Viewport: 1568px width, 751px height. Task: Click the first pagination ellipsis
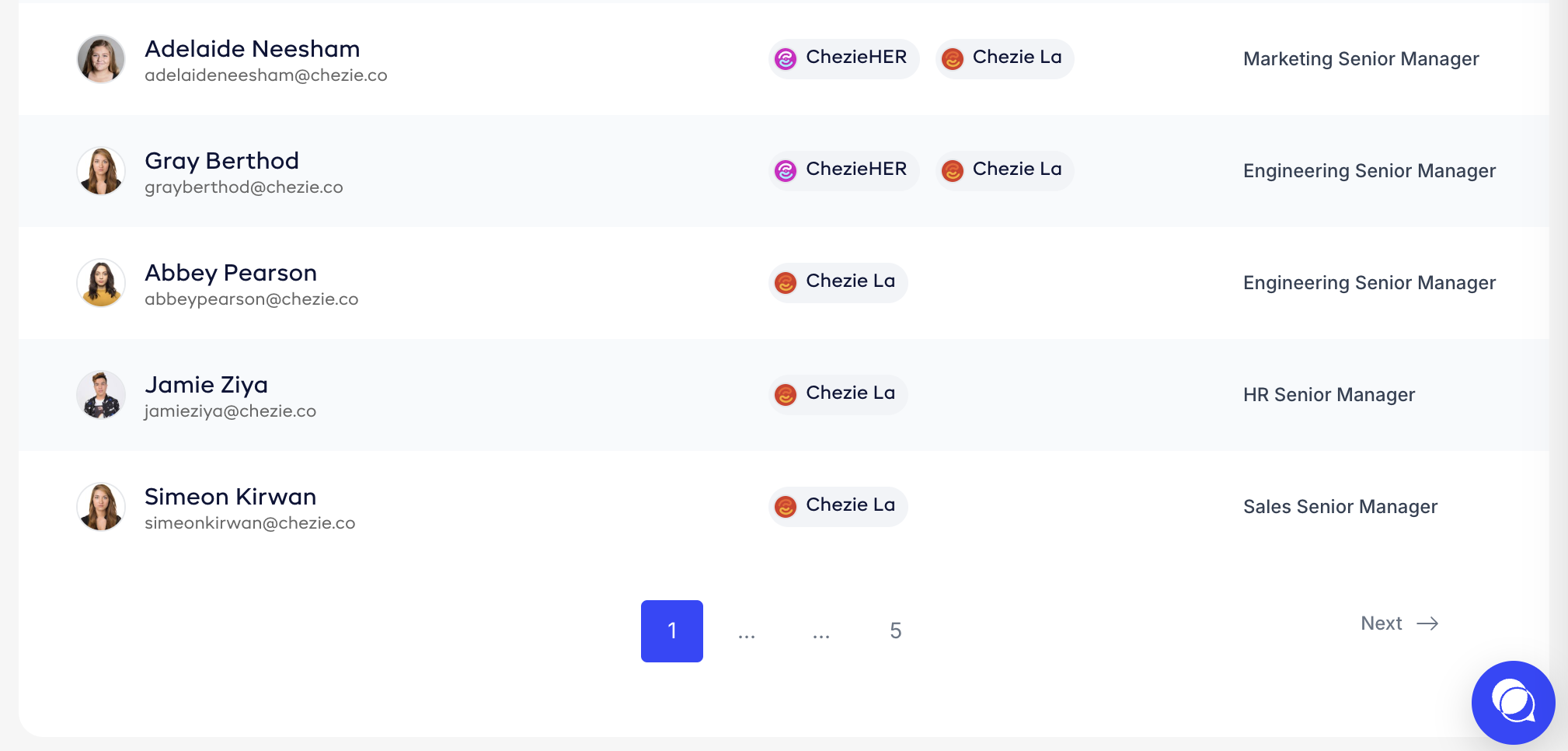pos(746,634)
